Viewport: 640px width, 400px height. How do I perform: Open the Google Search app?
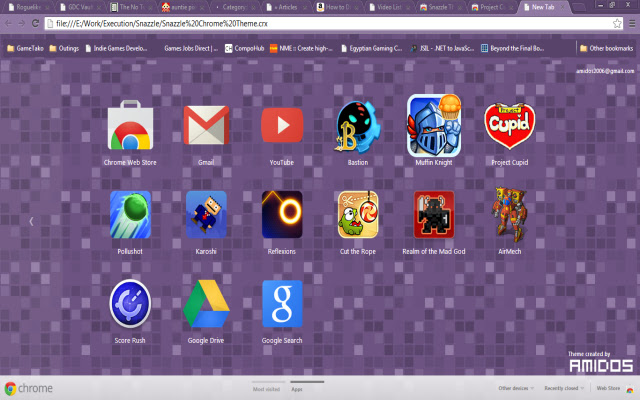(x=282, y=304)
